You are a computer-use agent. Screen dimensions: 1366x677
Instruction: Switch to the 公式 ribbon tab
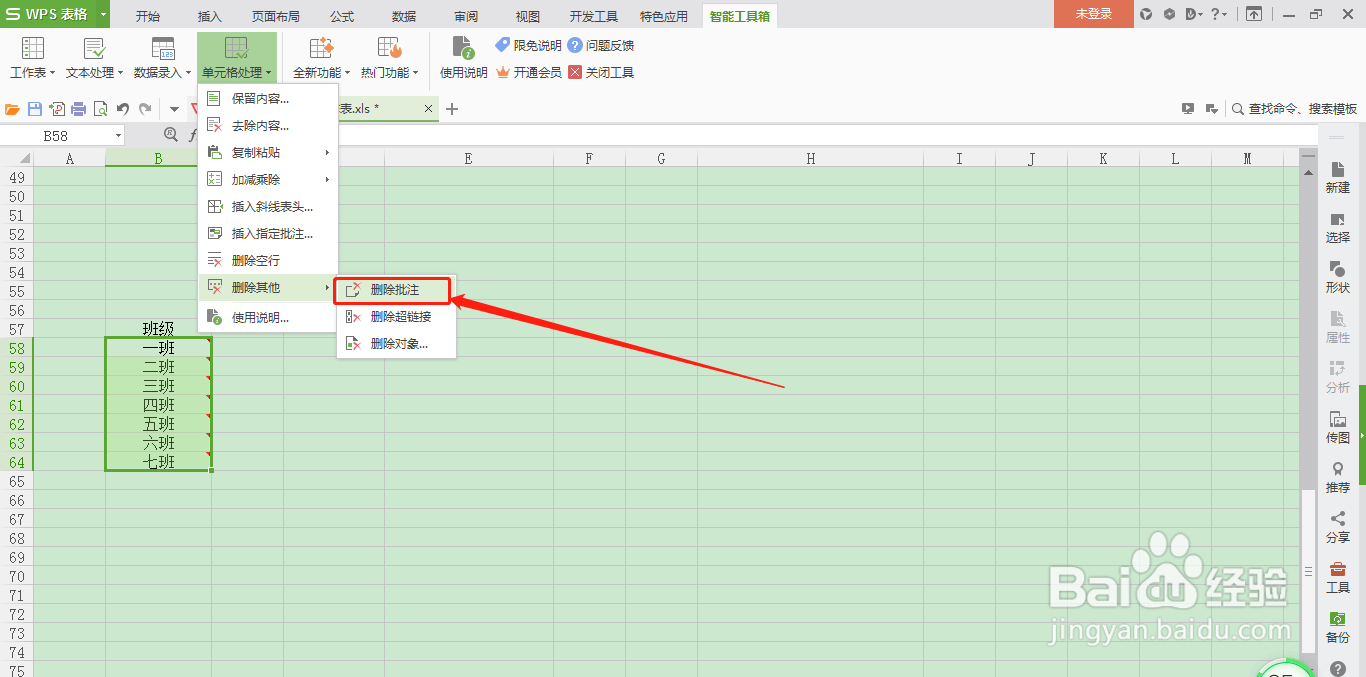342,15
